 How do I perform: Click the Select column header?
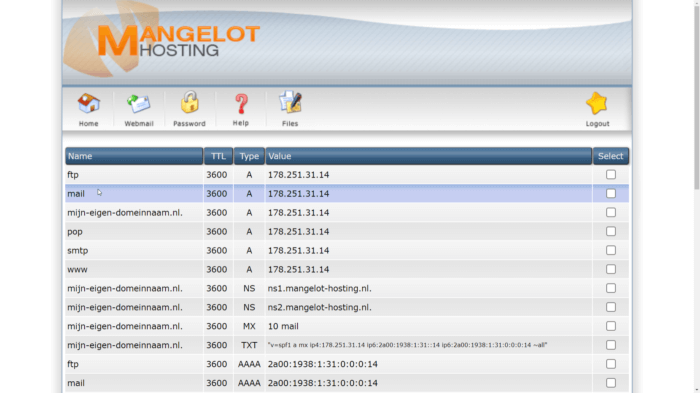(611, 156)
